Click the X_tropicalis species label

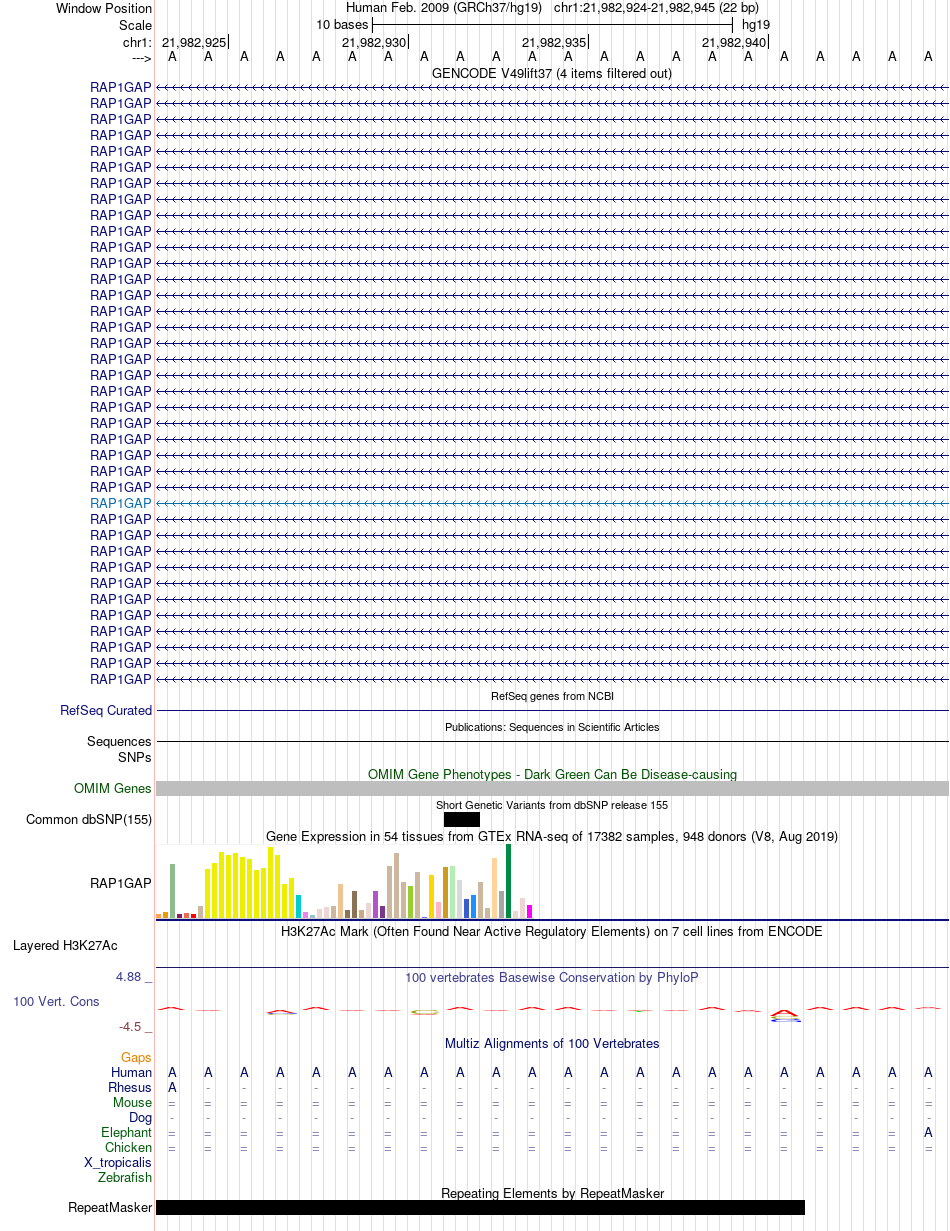pos(118,1162)
